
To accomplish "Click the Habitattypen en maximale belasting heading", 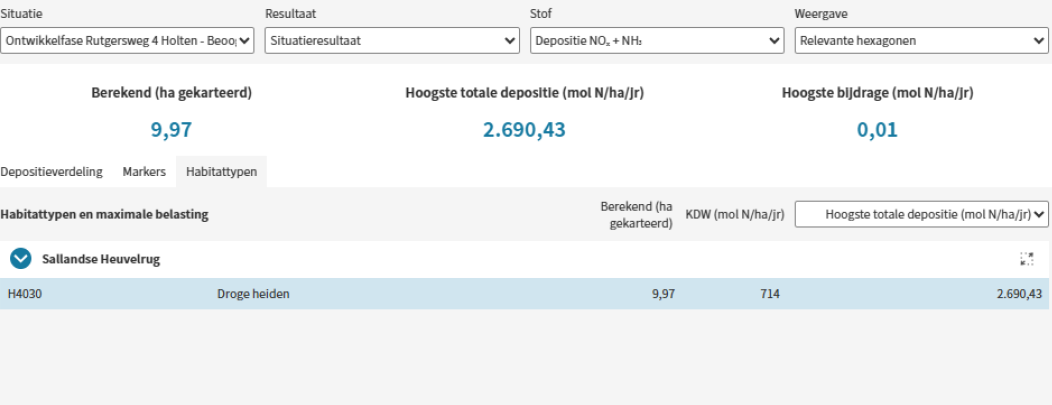I will (x=104, y=215).
